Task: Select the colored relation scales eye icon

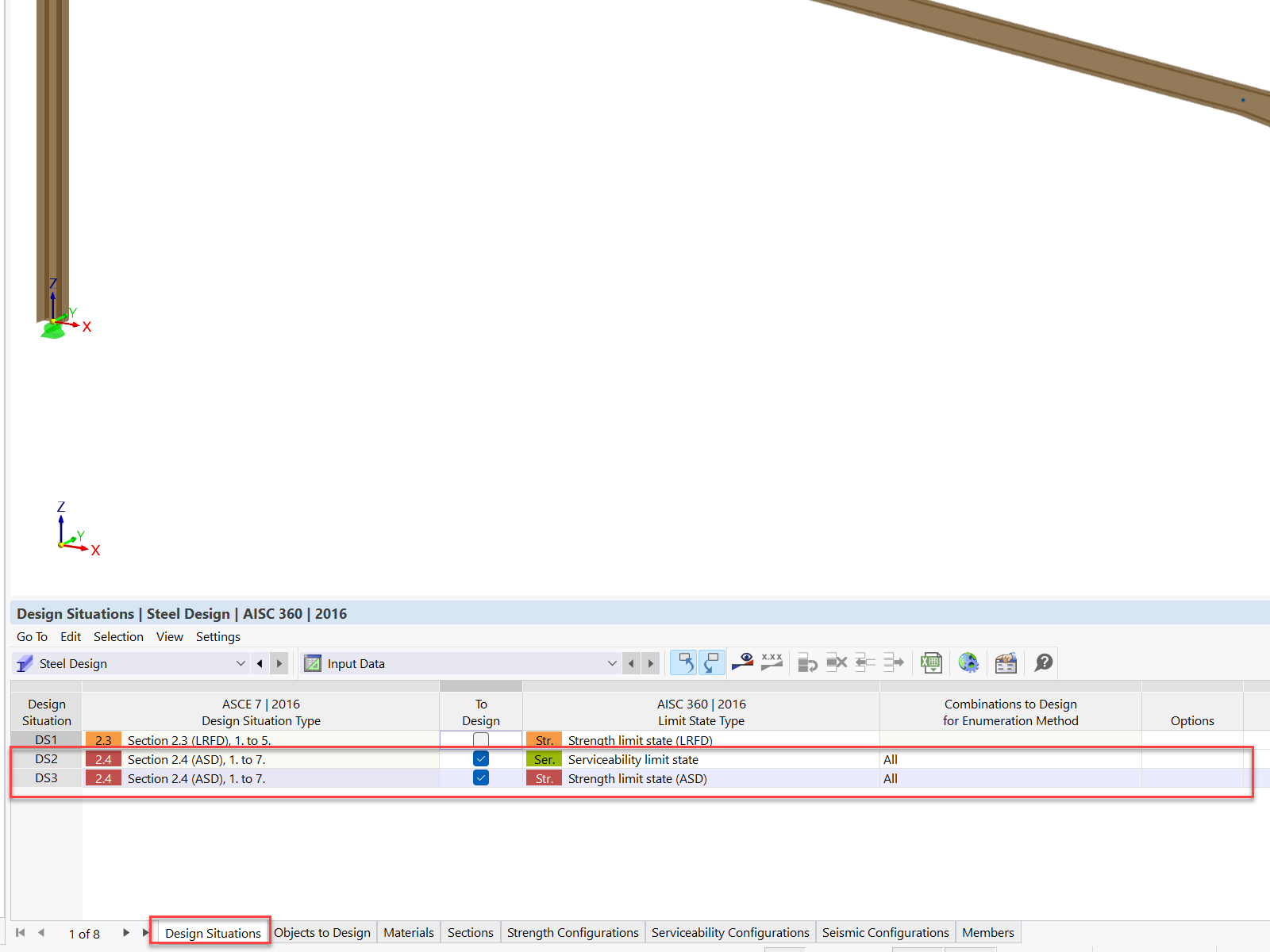Action: 741,662
